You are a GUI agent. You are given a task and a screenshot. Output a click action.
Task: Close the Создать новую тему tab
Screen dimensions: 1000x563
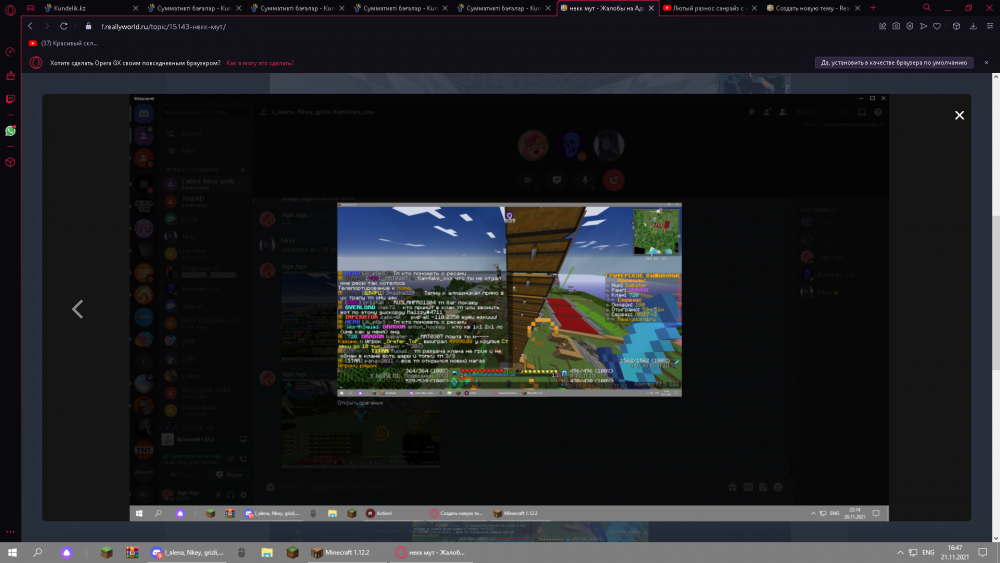coord(857,8)
